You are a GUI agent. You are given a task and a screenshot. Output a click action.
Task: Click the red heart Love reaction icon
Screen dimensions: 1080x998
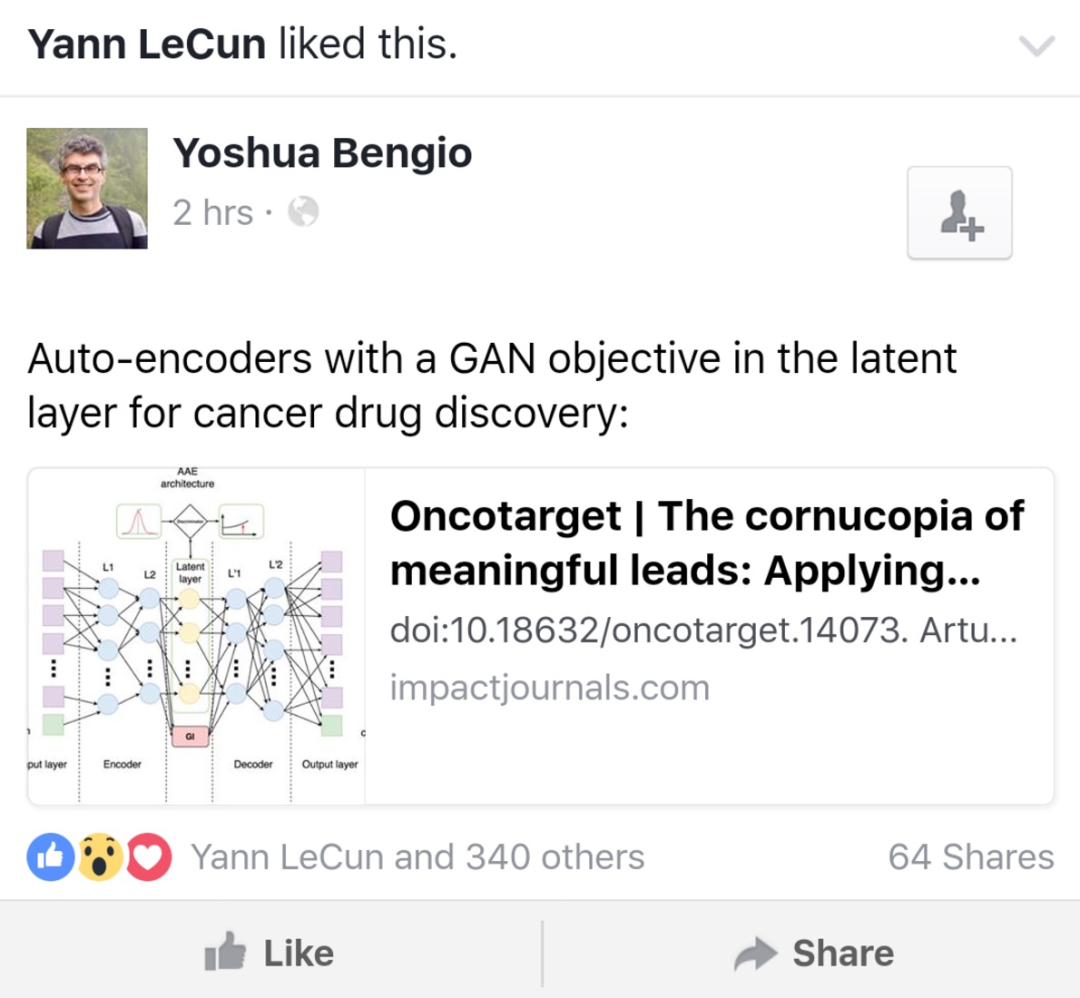click(149, 857)
